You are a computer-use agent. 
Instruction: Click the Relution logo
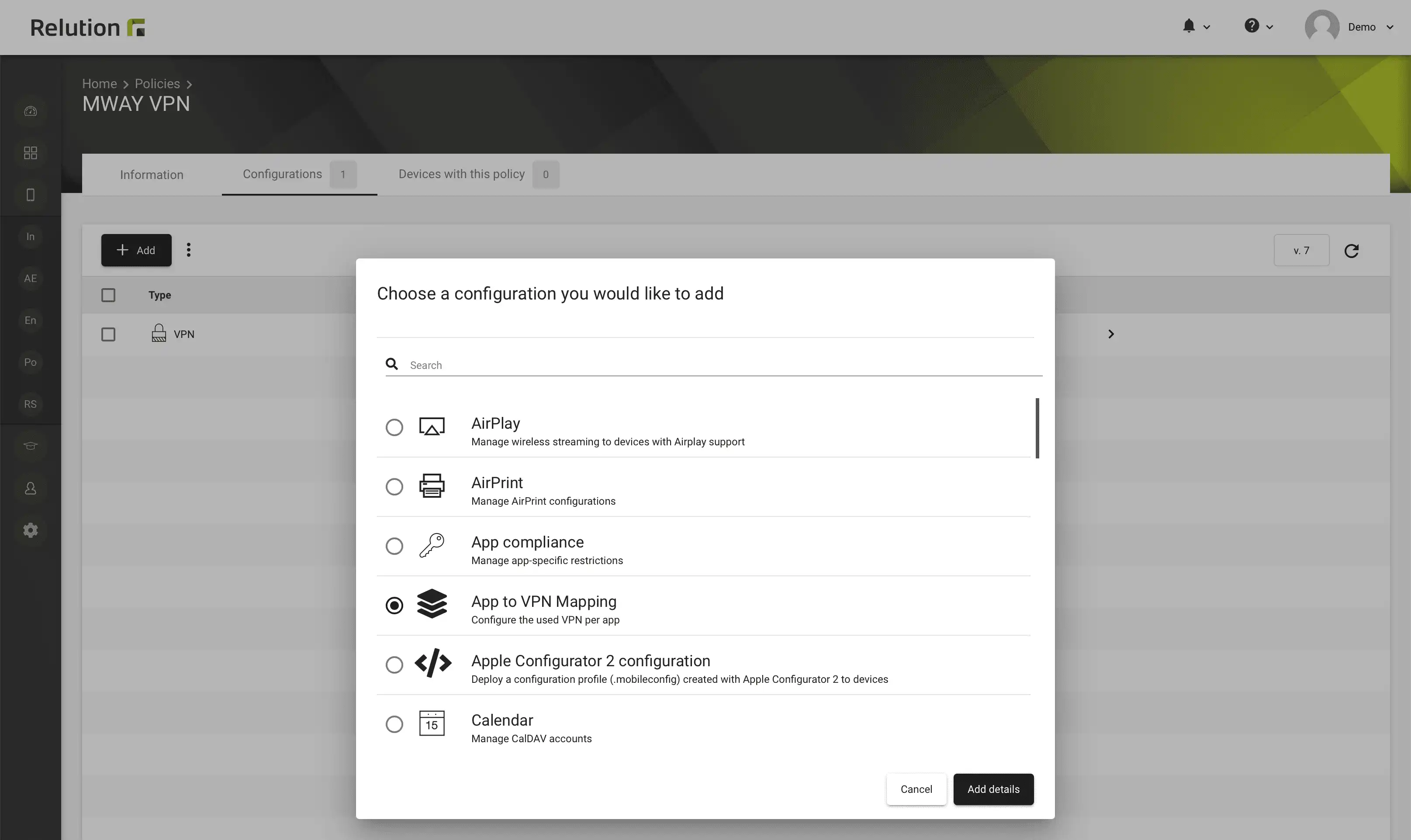88,27
